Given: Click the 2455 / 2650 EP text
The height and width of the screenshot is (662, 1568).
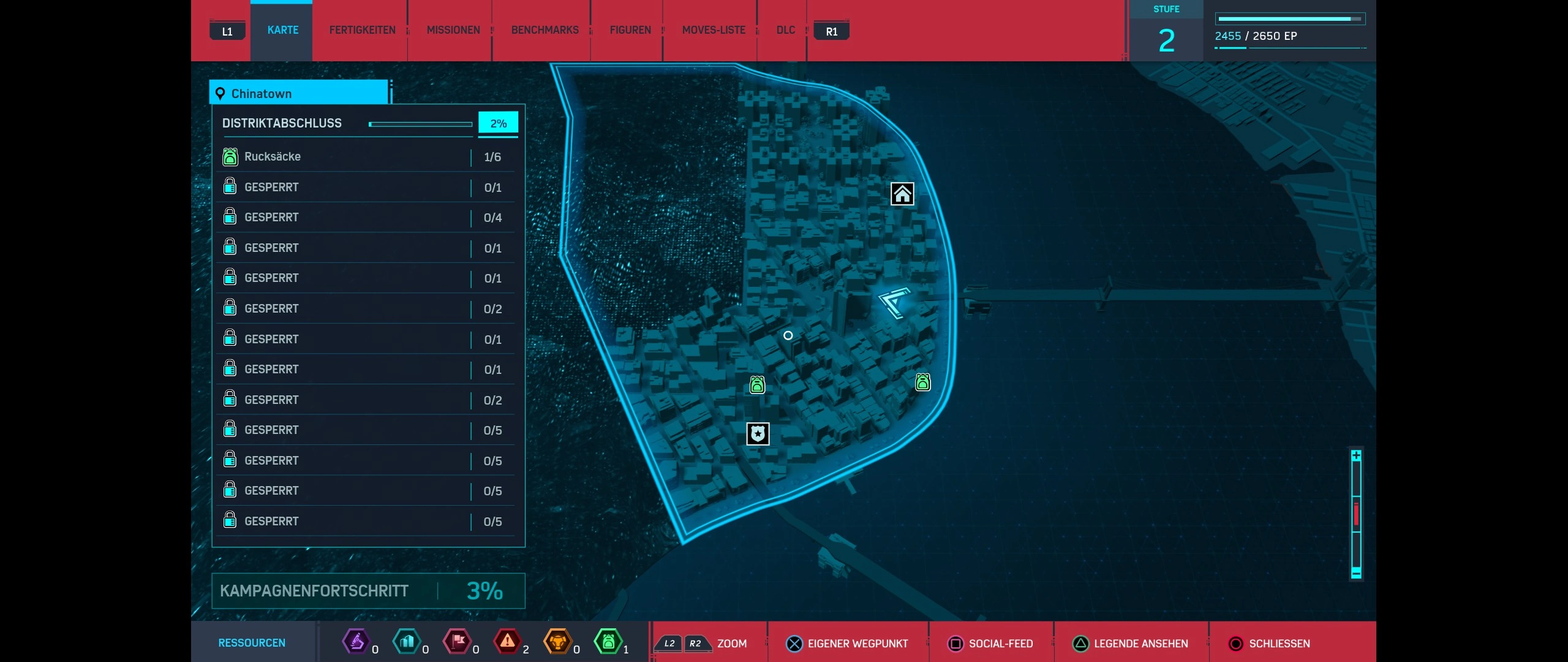Looking at the screenshot, I should coord(1256,36).
